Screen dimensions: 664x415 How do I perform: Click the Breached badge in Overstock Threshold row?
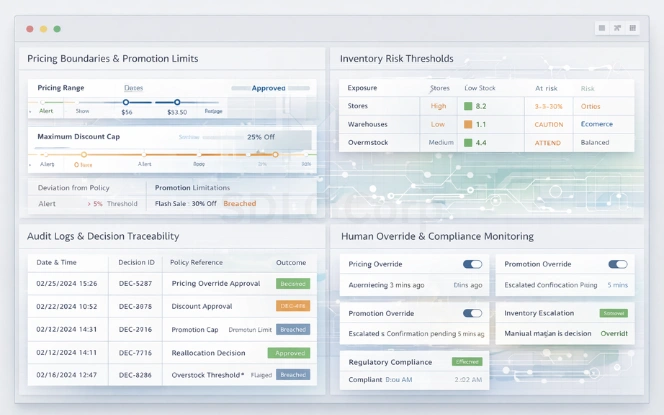pyautogui.click(x=293, y=375)
